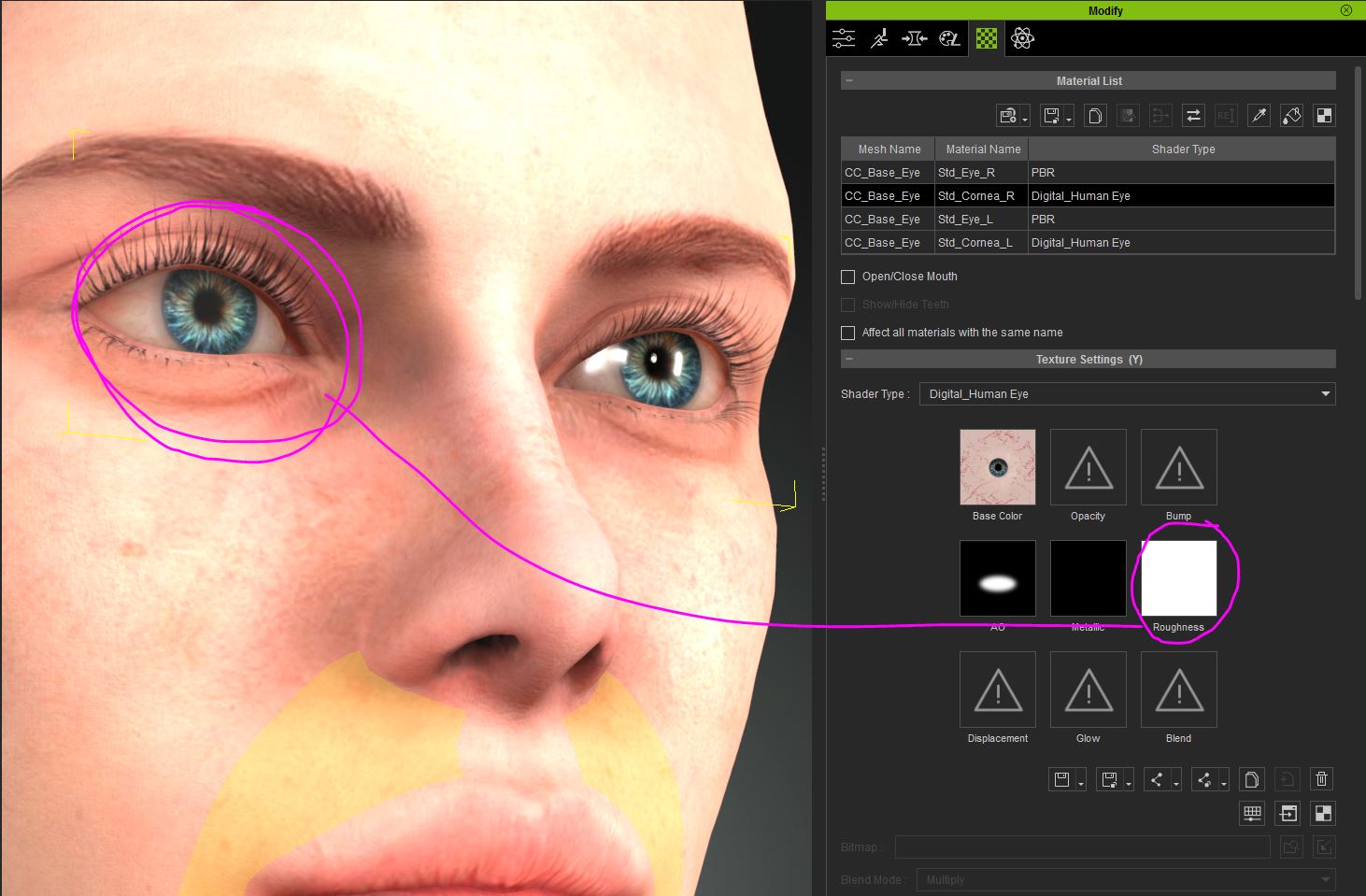Open dropdown arrow beside first save texture icon

1081,783
